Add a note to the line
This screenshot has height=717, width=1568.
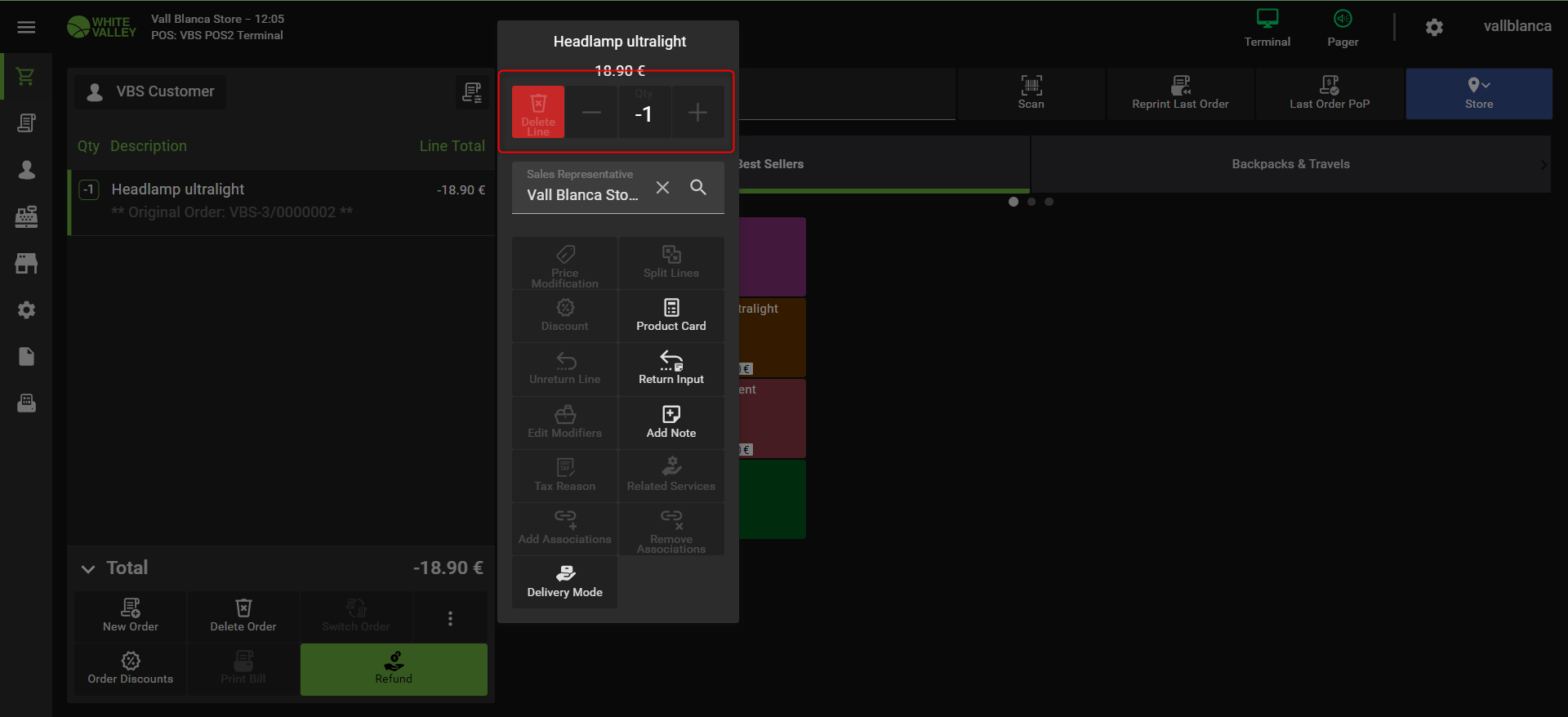coord(670,422)
